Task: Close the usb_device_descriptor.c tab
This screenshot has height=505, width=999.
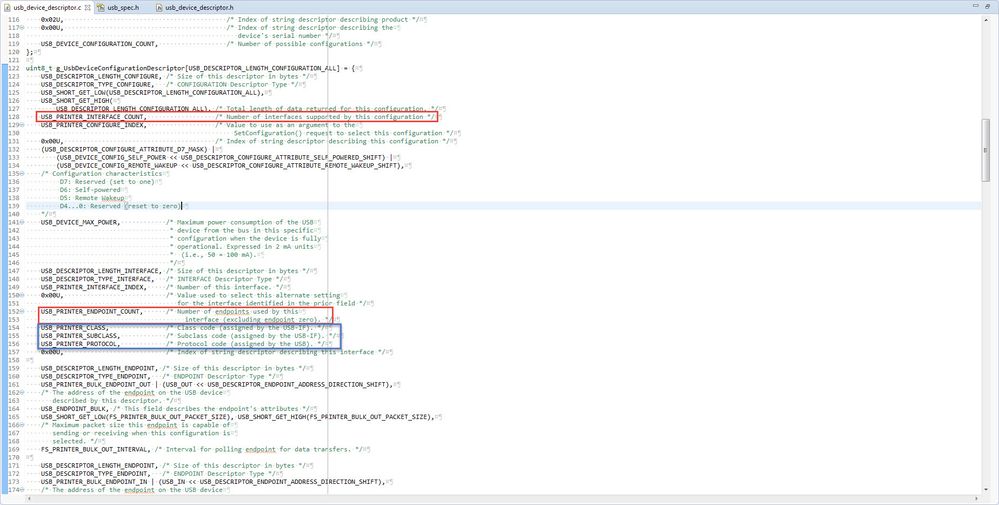Action: 87,8
